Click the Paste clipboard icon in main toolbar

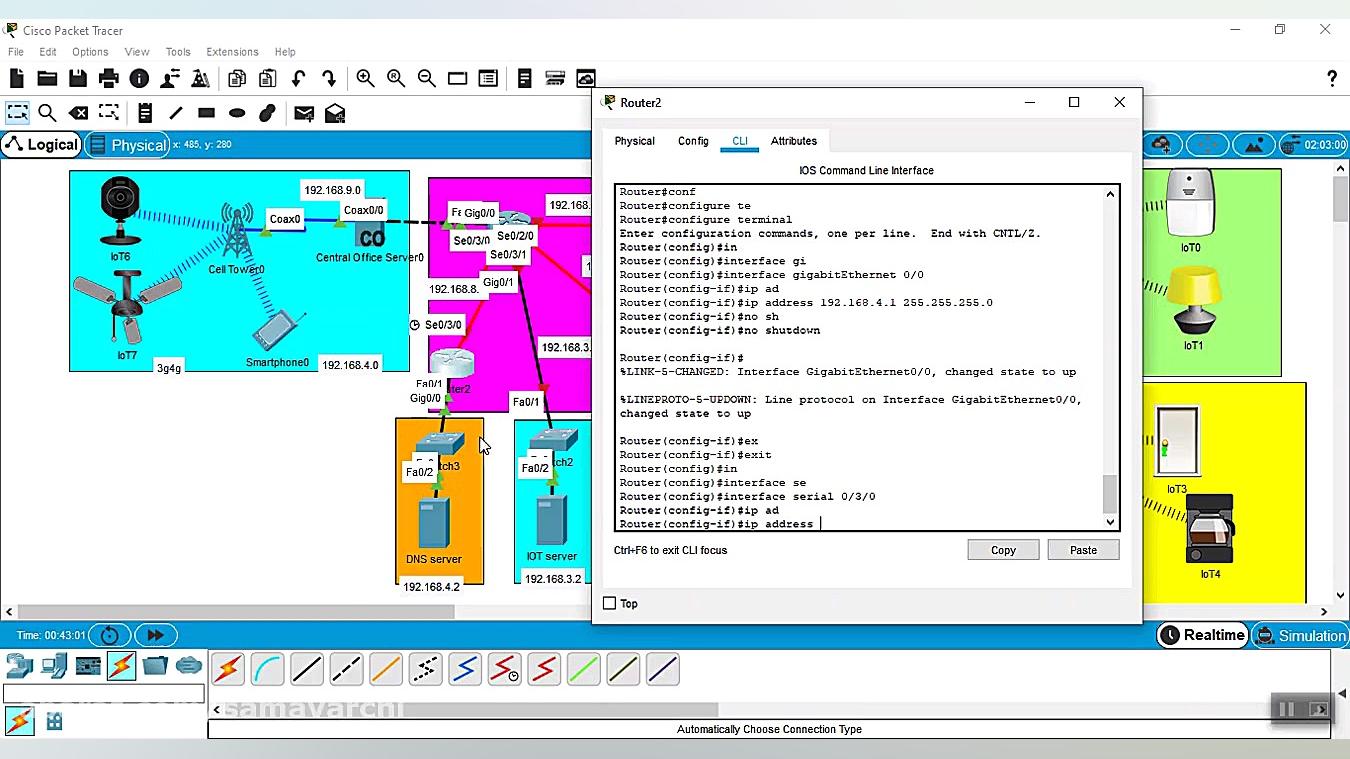(x=267, y=78)
